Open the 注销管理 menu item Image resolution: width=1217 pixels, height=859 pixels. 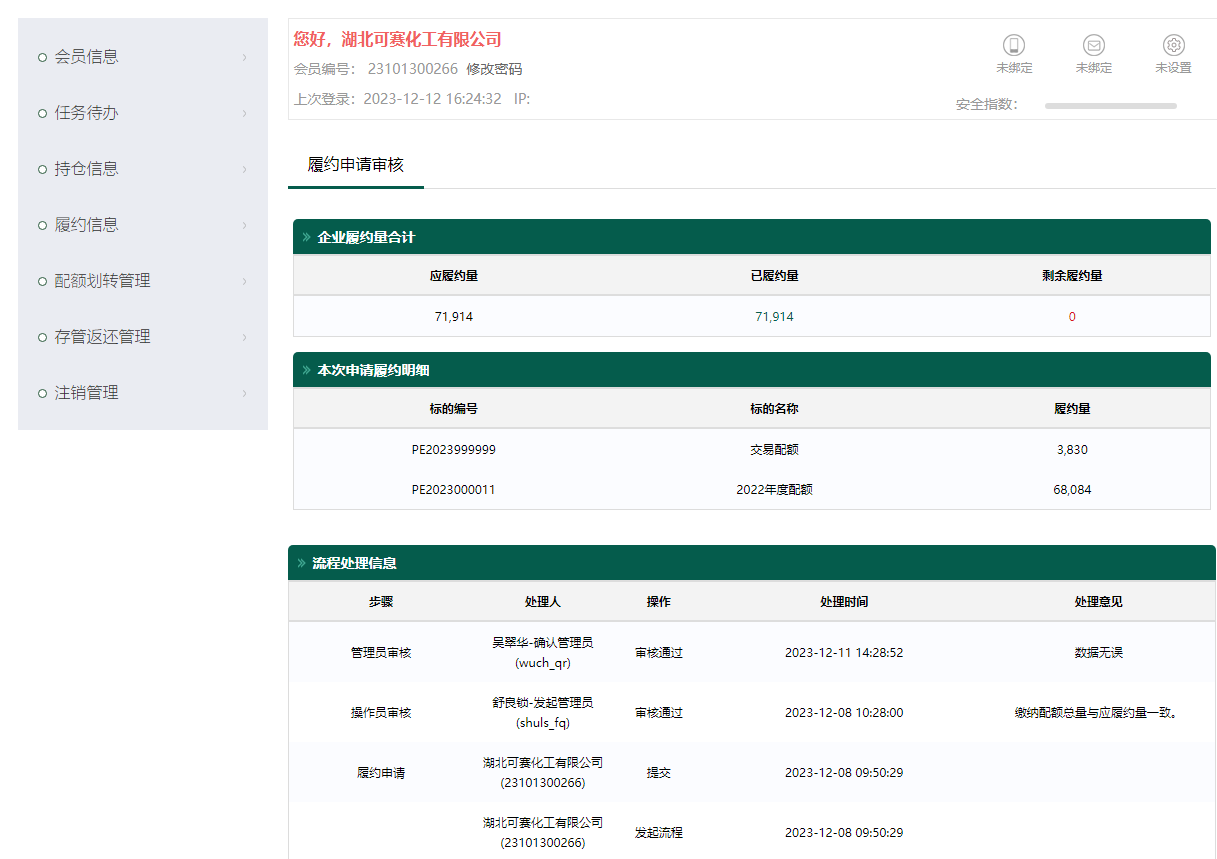coord(86,393)
